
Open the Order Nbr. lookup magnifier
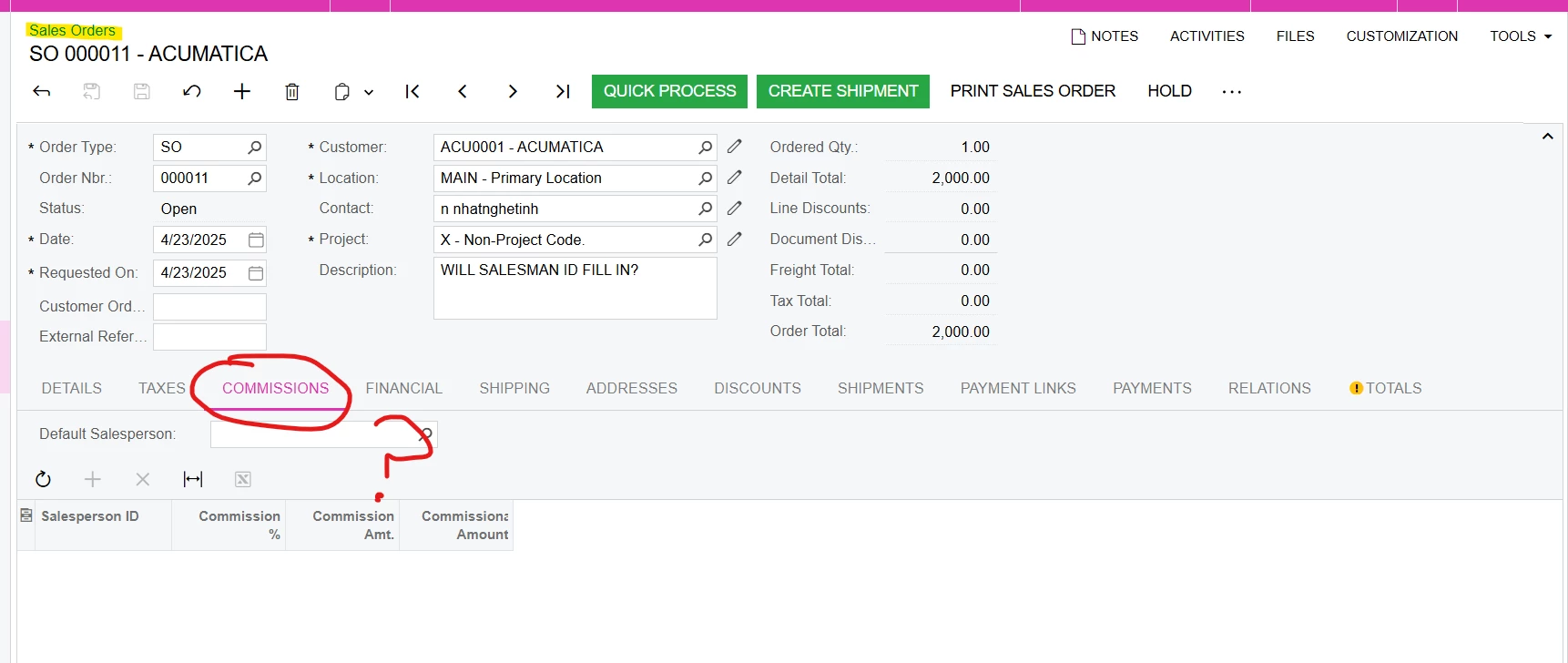click(x=255, y=178)
